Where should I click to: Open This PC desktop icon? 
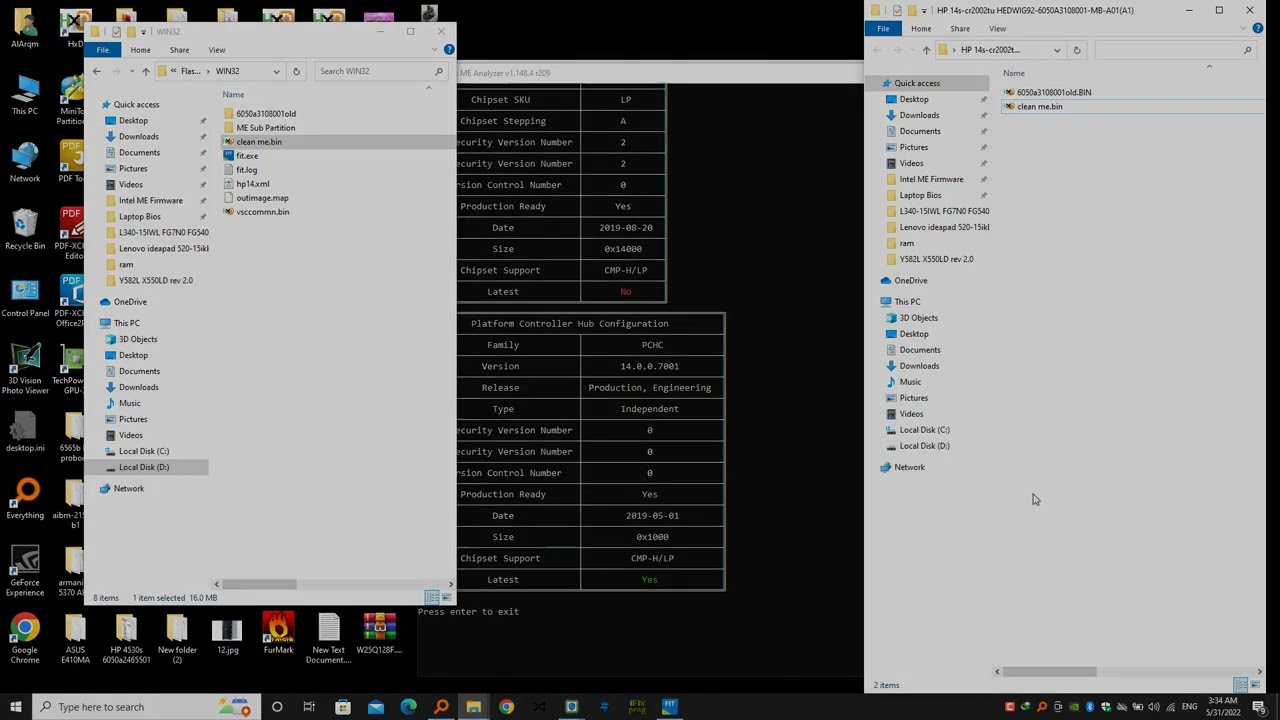coord(25,96)
